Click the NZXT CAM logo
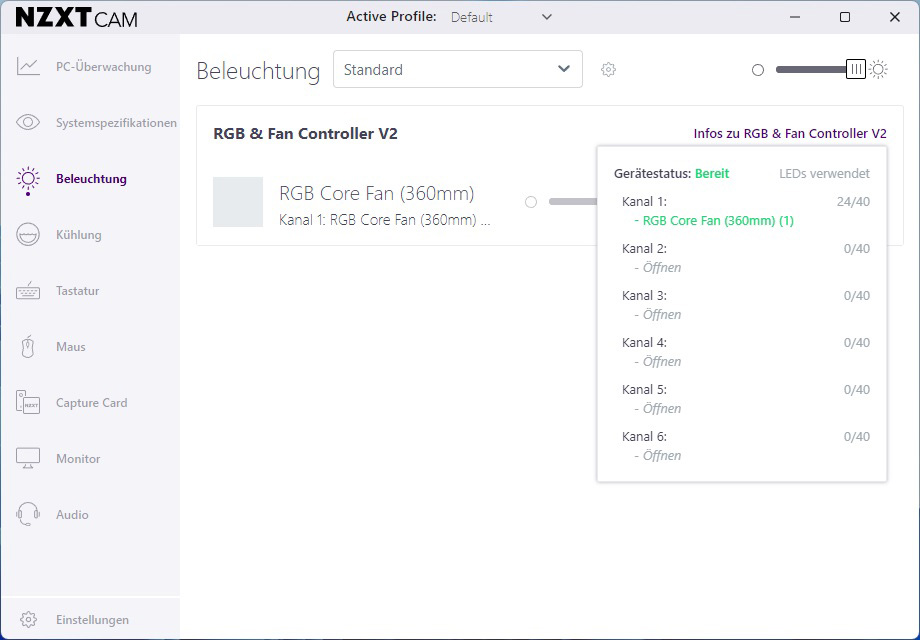 77,18
